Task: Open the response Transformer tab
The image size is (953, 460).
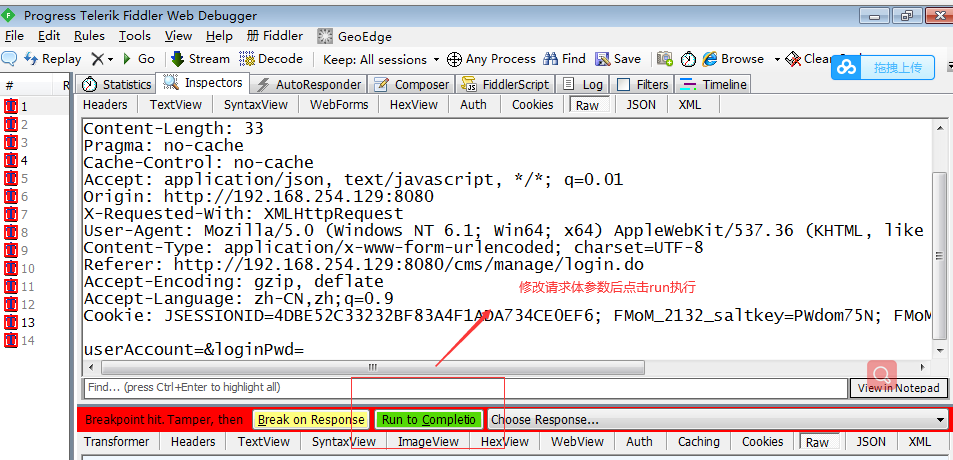Action: click(x=117, y=442)
